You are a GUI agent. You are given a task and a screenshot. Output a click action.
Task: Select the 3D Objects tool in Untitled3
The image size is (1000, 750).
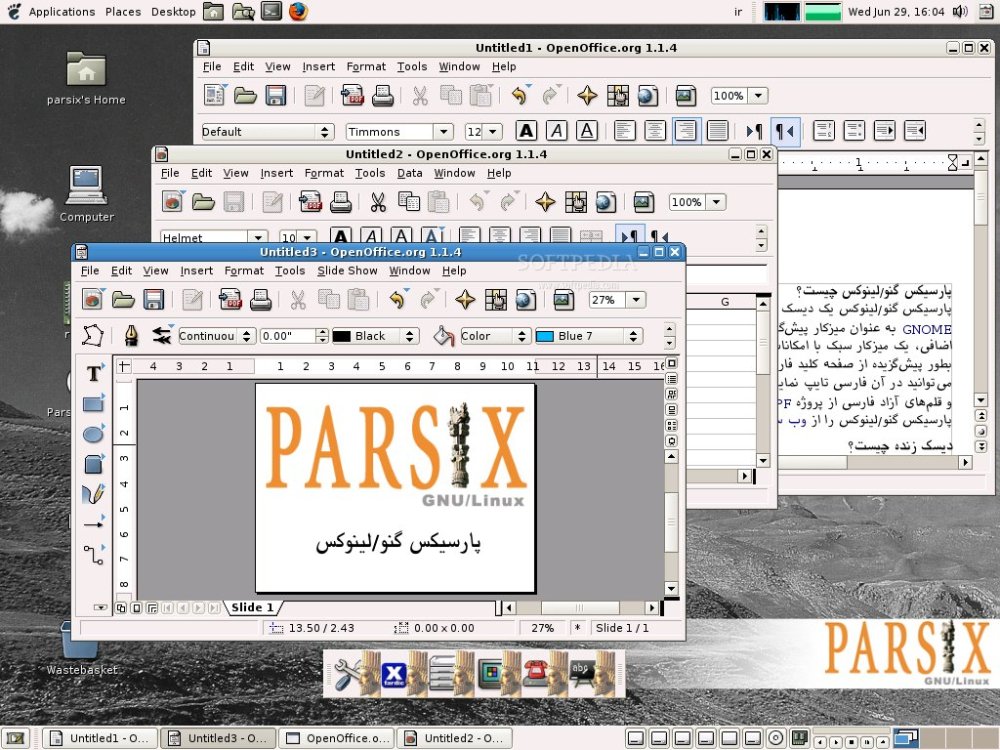[94, 464]
